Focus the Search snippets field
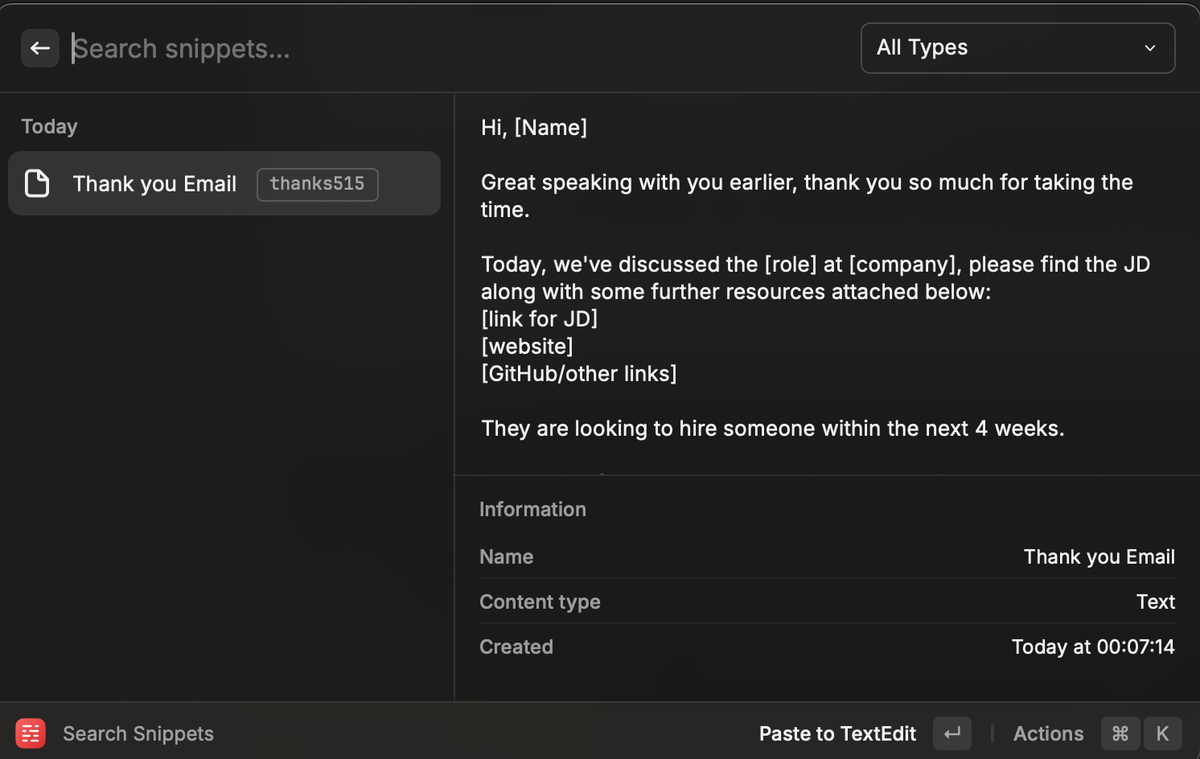Viewport: 1200px width, 759px height. 455,48
